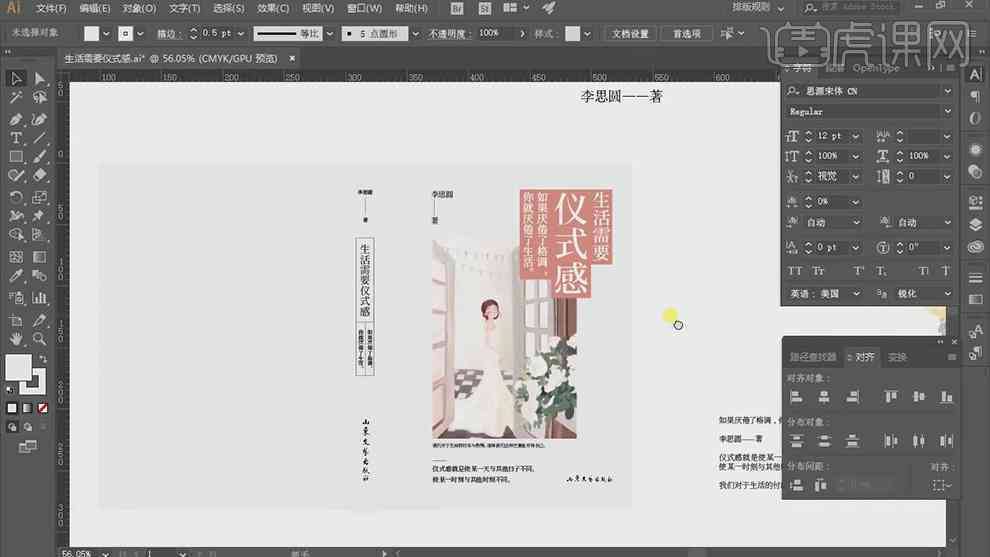The height and width of the screenshot is (557, 990).
Task: Open the font family dropdown arrow
Action: [947, 91]
